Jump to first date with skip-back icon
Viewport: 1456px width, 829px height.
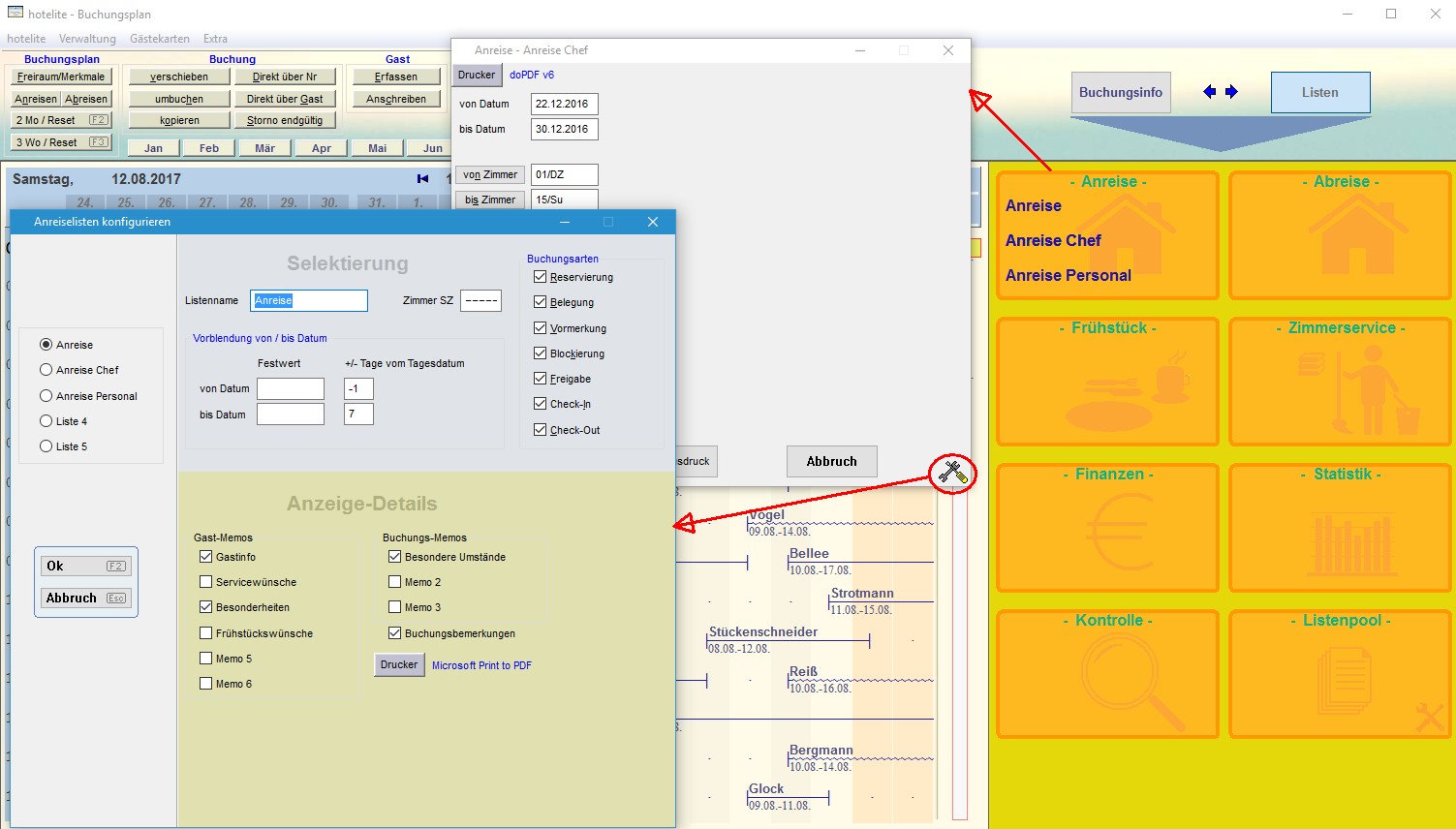click(422, 179)
